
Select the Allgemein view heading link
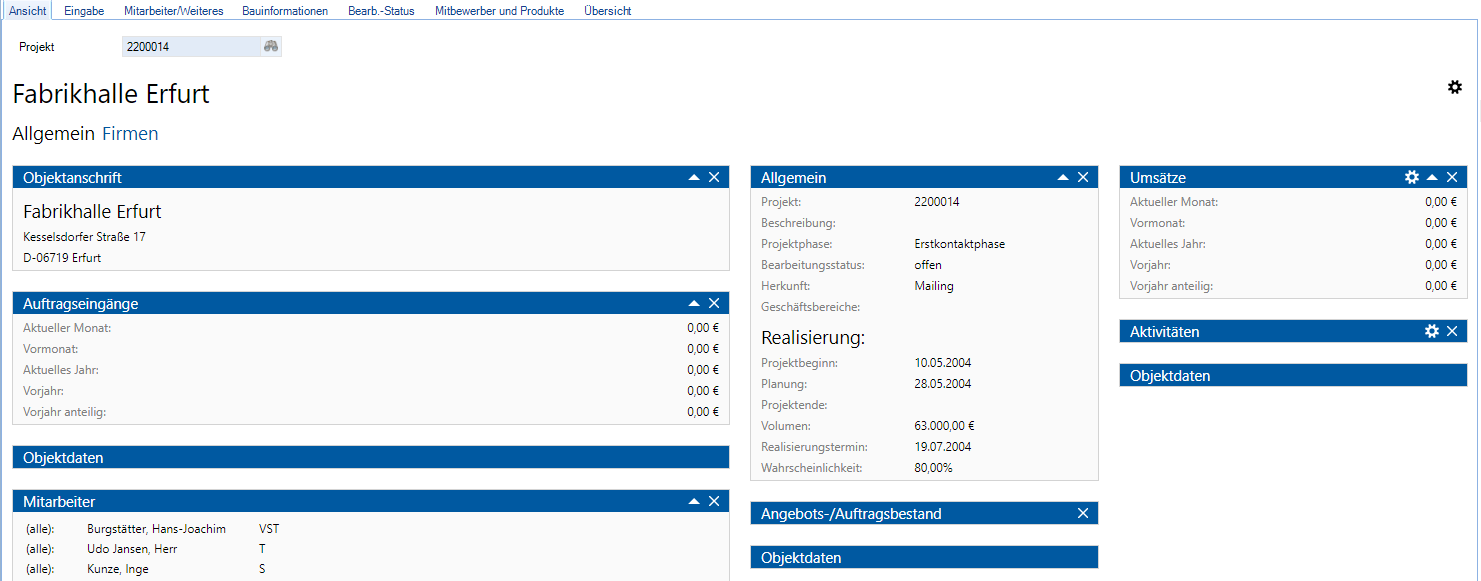click(53, 134)
